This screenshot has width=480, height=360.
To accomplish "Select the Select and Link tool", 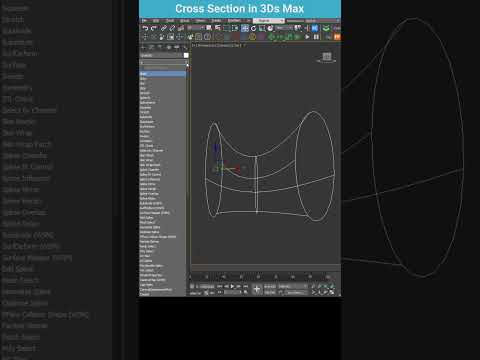I will (x=164, y=28).
